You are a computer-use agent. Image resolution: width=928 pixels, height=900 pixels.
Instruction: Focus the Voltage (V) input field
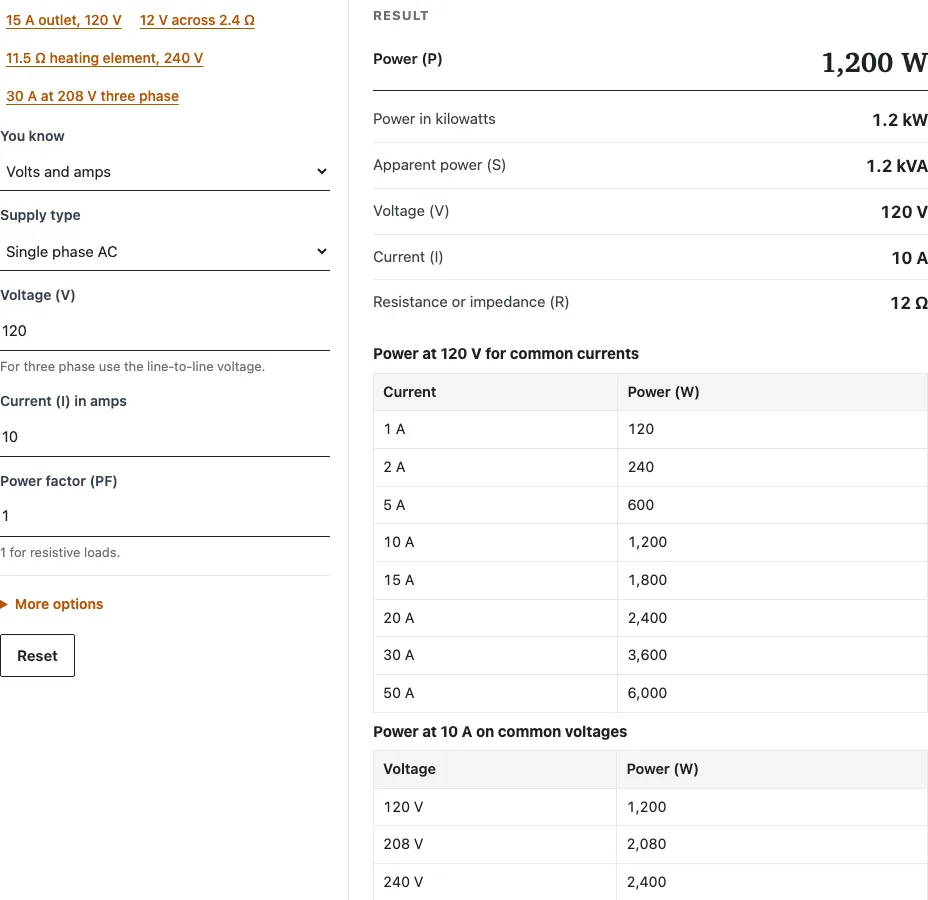coord(165,331)
